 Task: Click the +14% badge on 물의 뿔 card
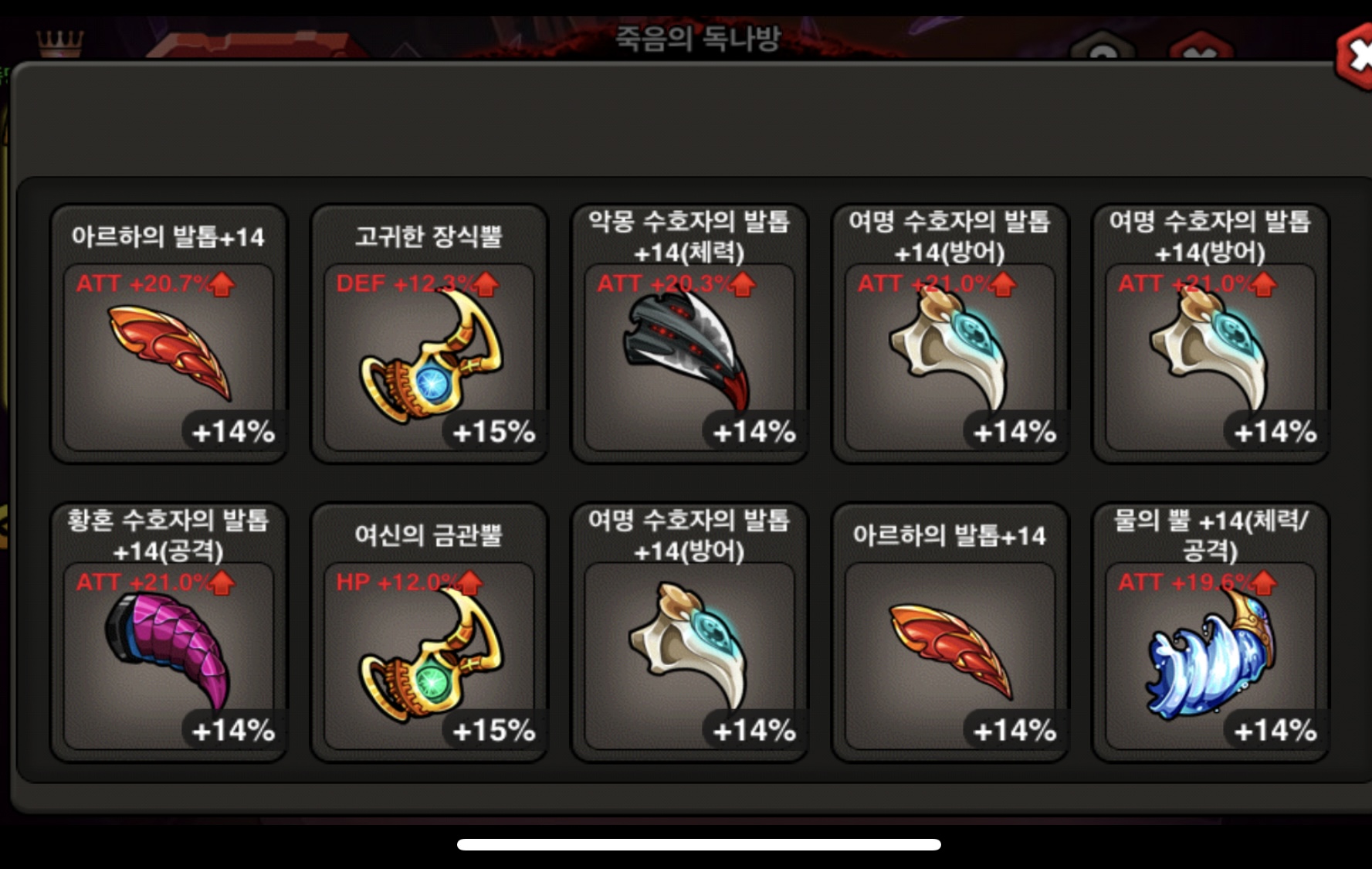(x=1275, y=730)
